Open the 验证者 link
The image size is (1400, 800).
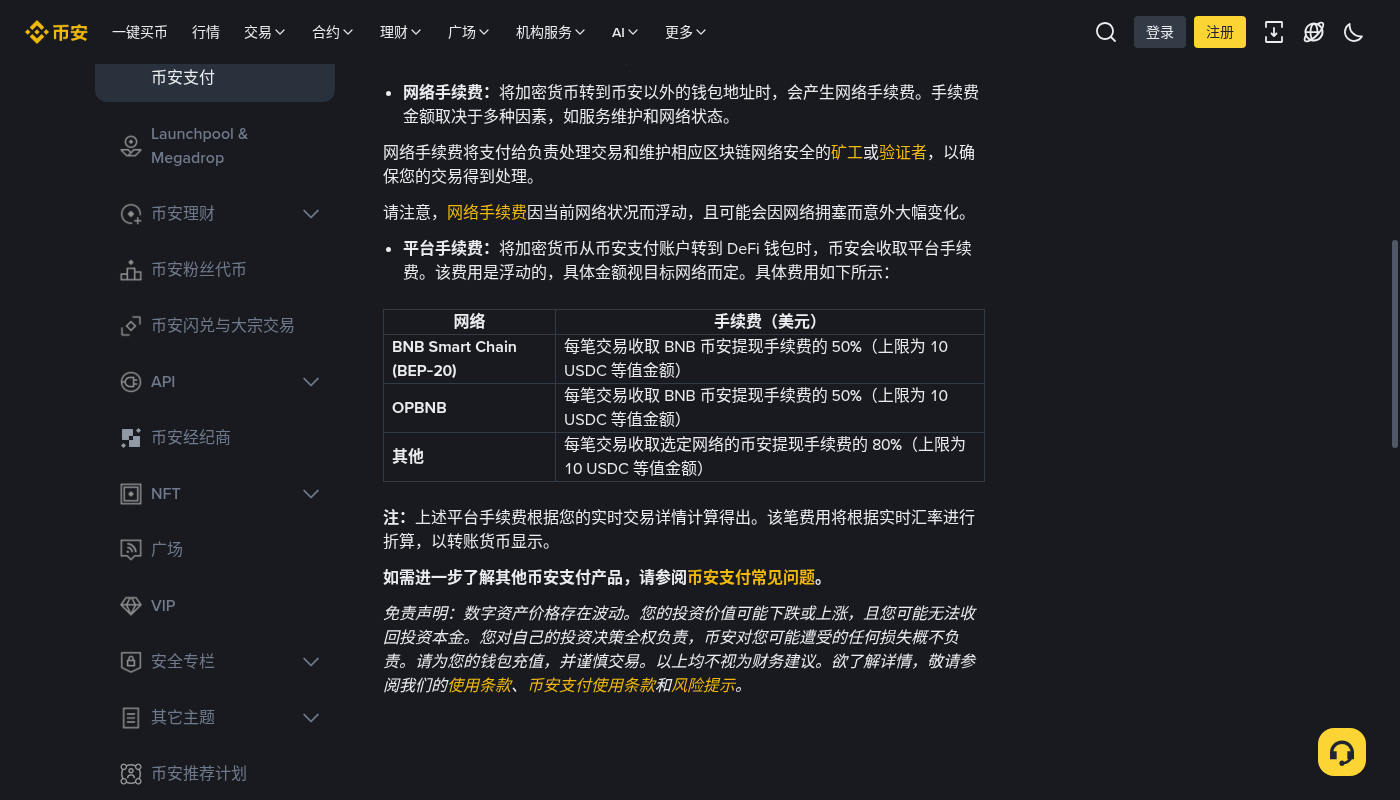(x=903, y=153)
